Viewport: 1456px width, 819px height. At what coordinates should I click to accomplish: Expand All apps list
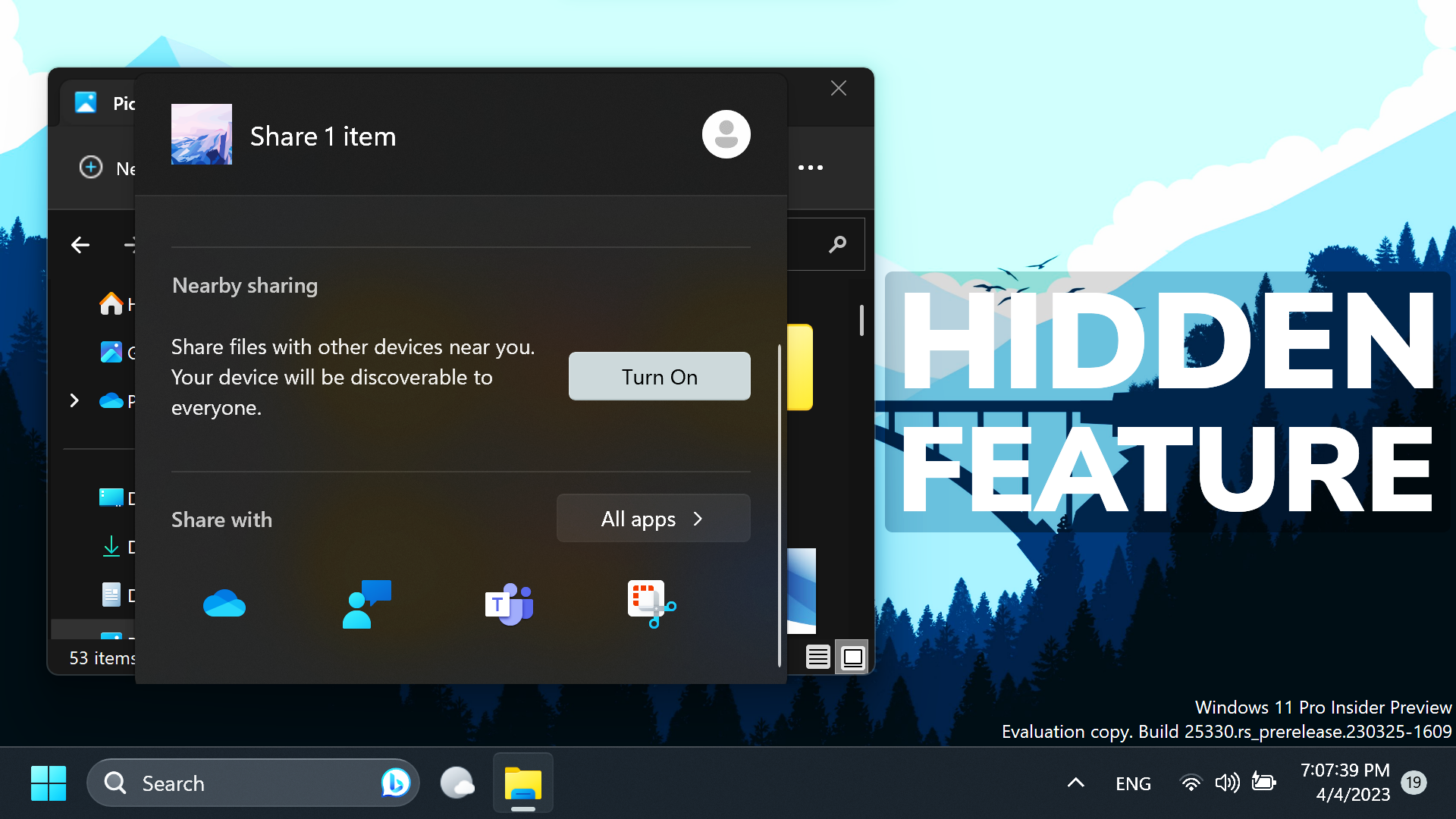(x=653, y=519)
